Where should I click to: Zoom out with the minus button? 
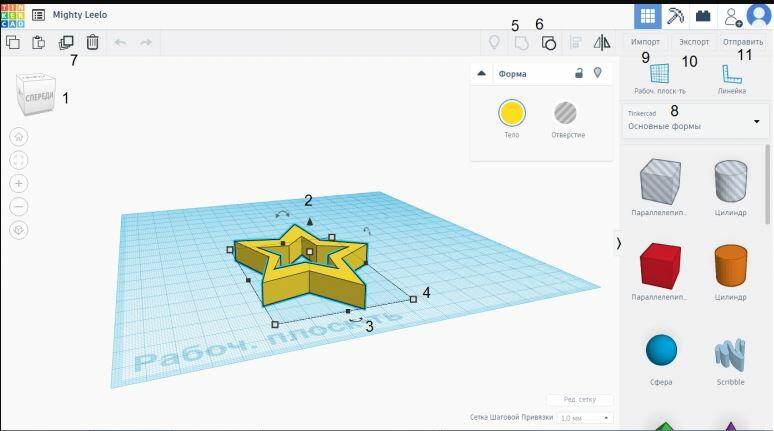coord(19,206)
